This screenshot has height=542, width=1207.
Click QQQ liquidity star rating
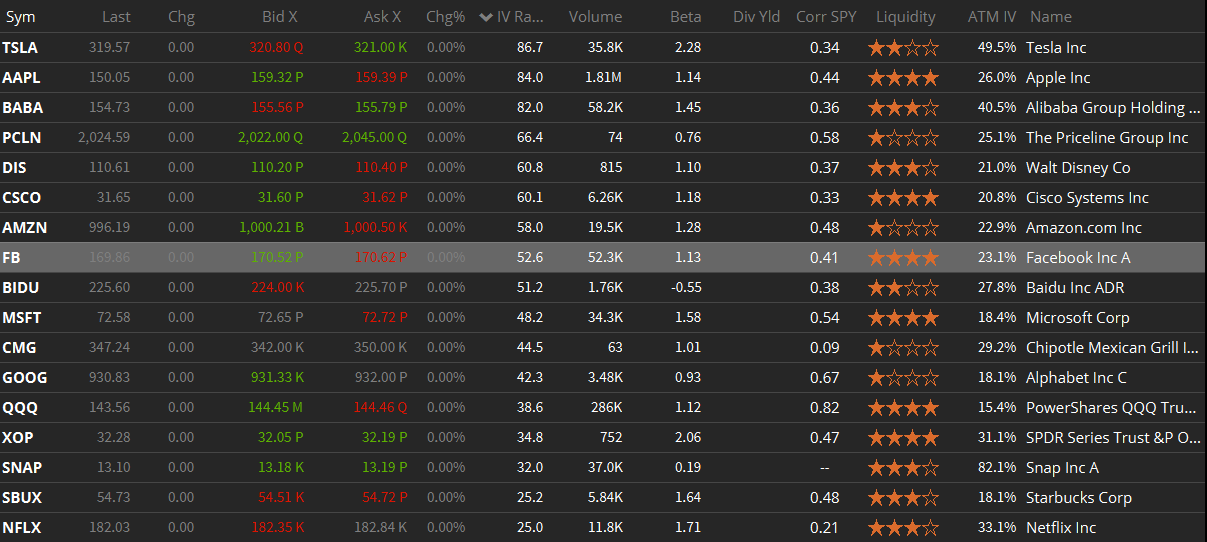(x=904, y=407)
